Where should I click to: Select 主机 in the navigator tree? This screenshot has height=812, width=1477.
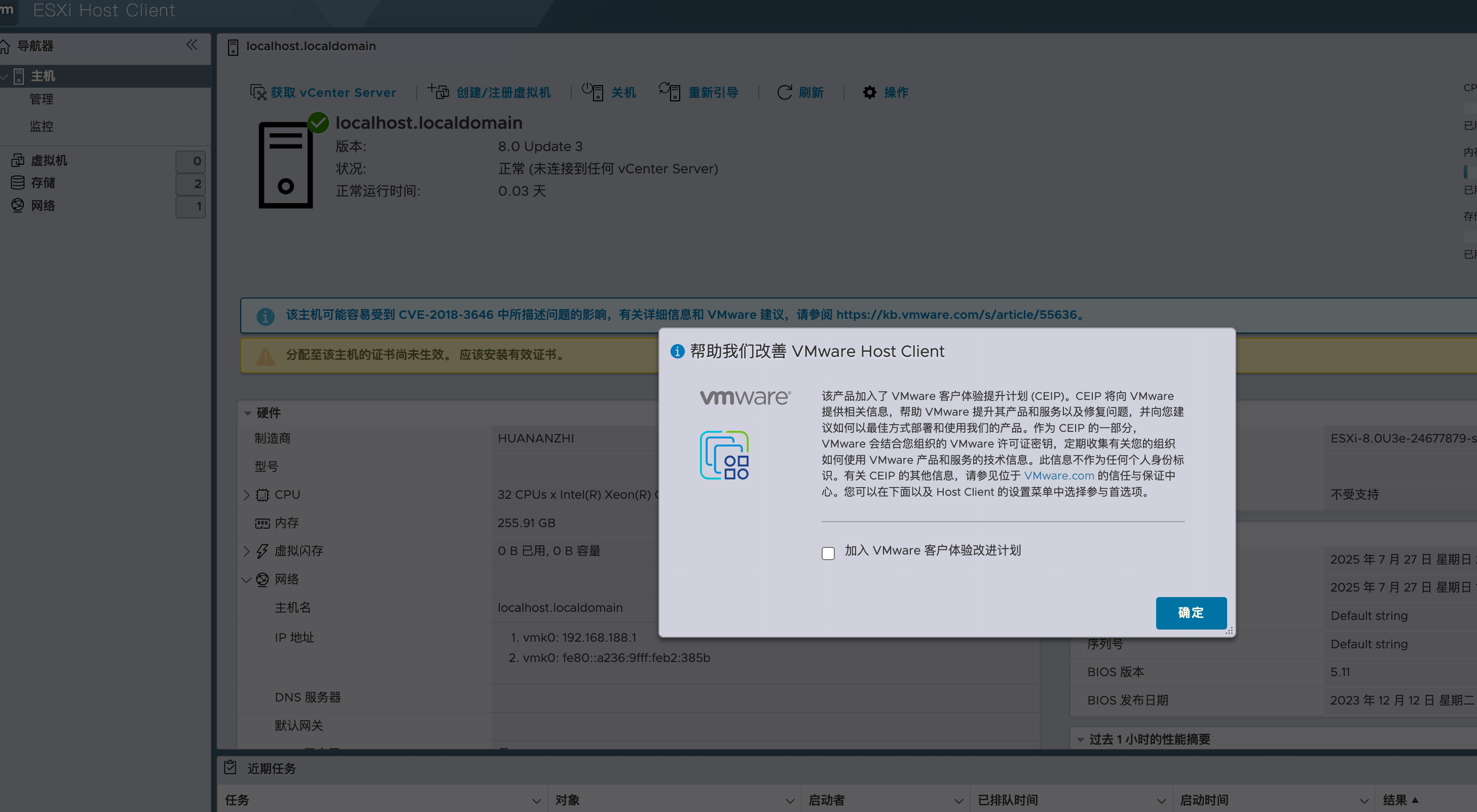tap(106, 76)
